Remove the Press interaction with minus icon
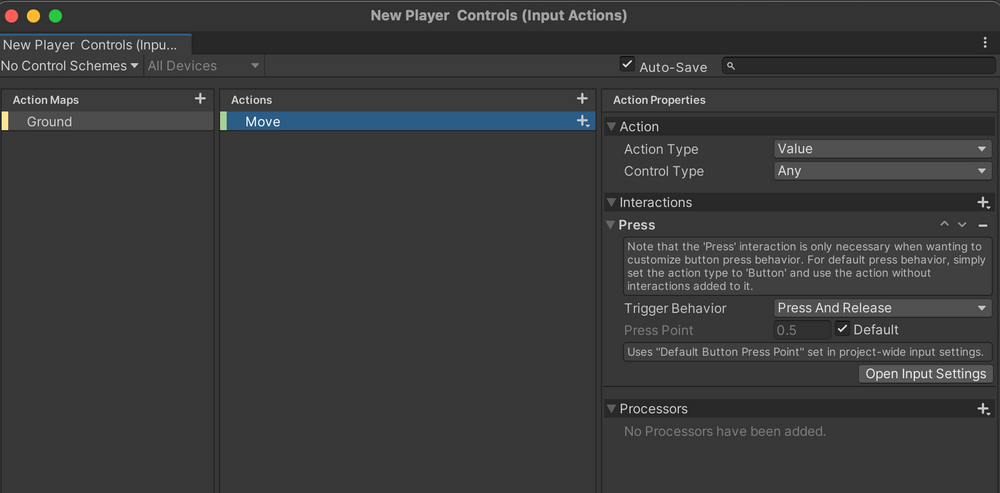 click(x=983, y=226)
